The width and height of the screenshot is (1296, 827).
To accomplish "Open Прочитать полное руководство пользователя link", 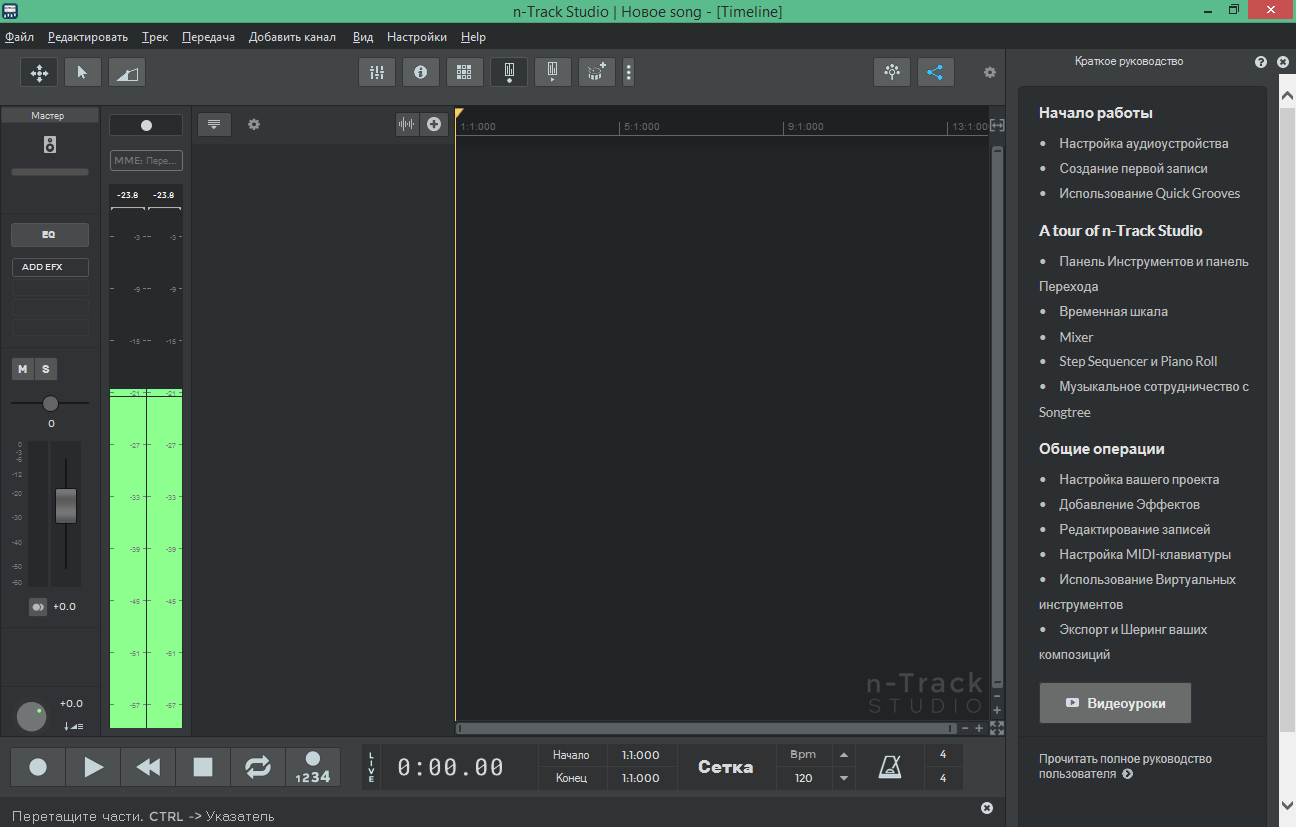I will click(x=1125, y=766).
